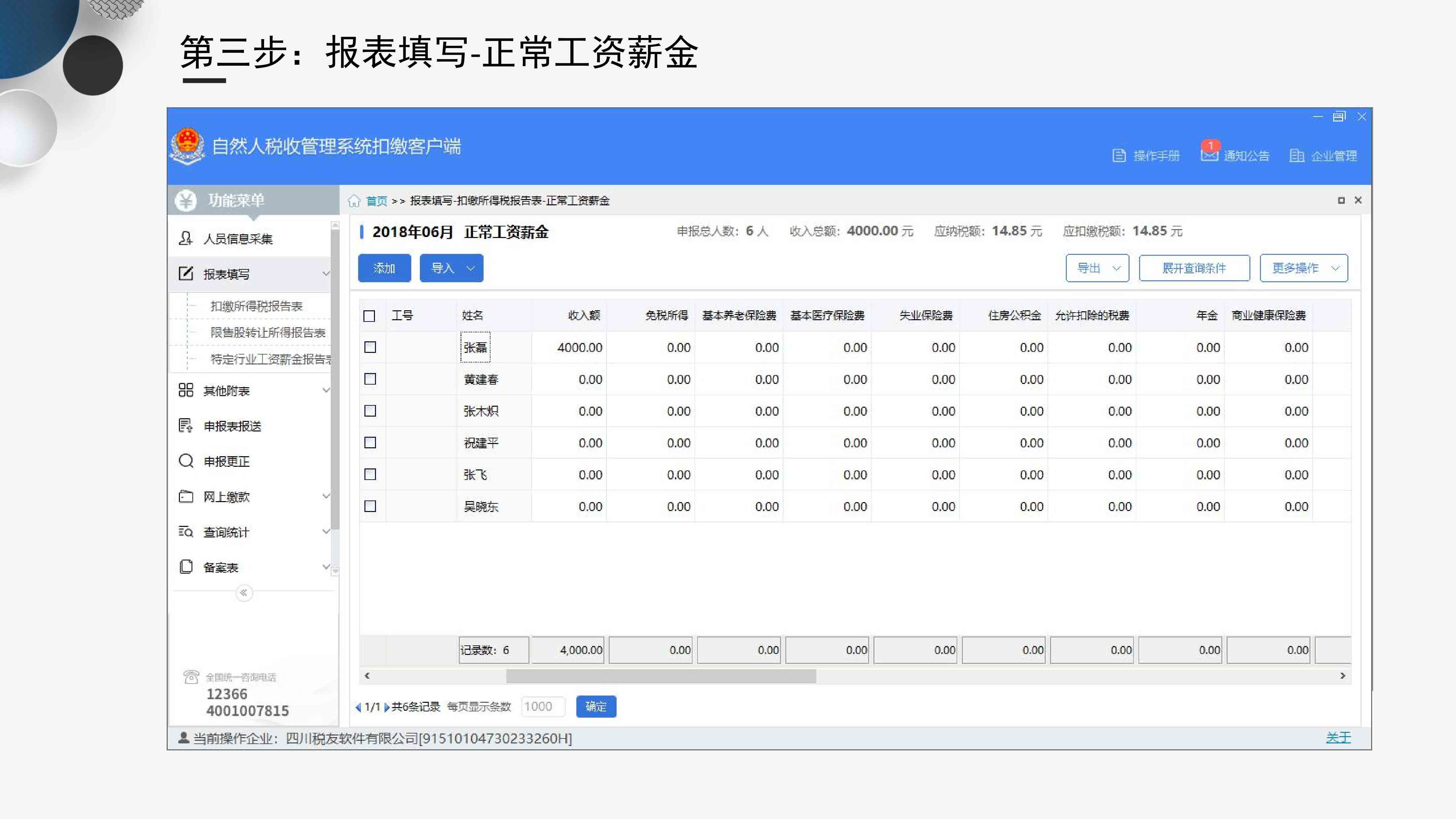Expand the 备案表 menu chevron
Screen dimensions: 1456x819
tap(326, 566)
